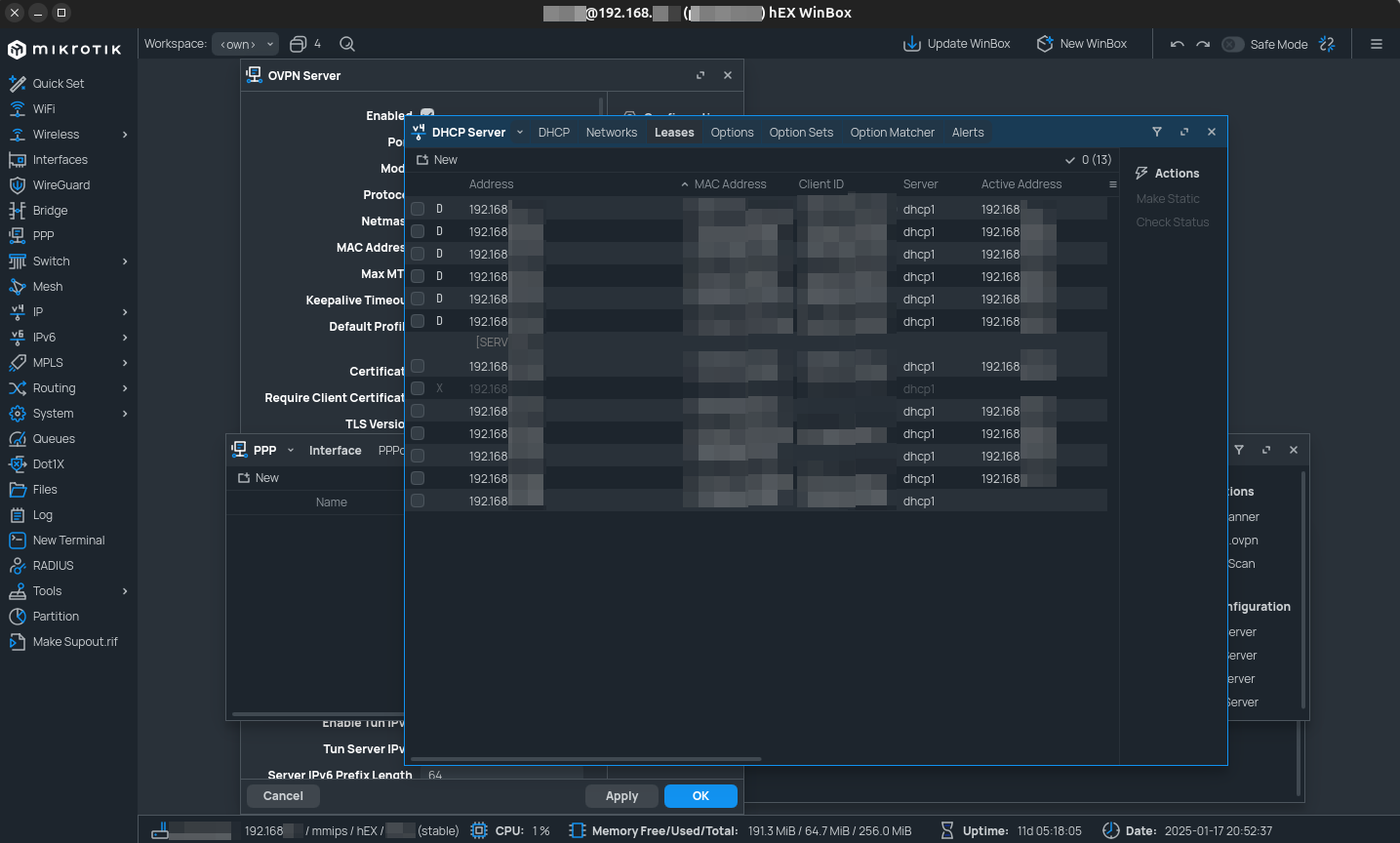Check the disabled X lease row checkbox
Screen dimensions: 1400x843
coord(418,388)
